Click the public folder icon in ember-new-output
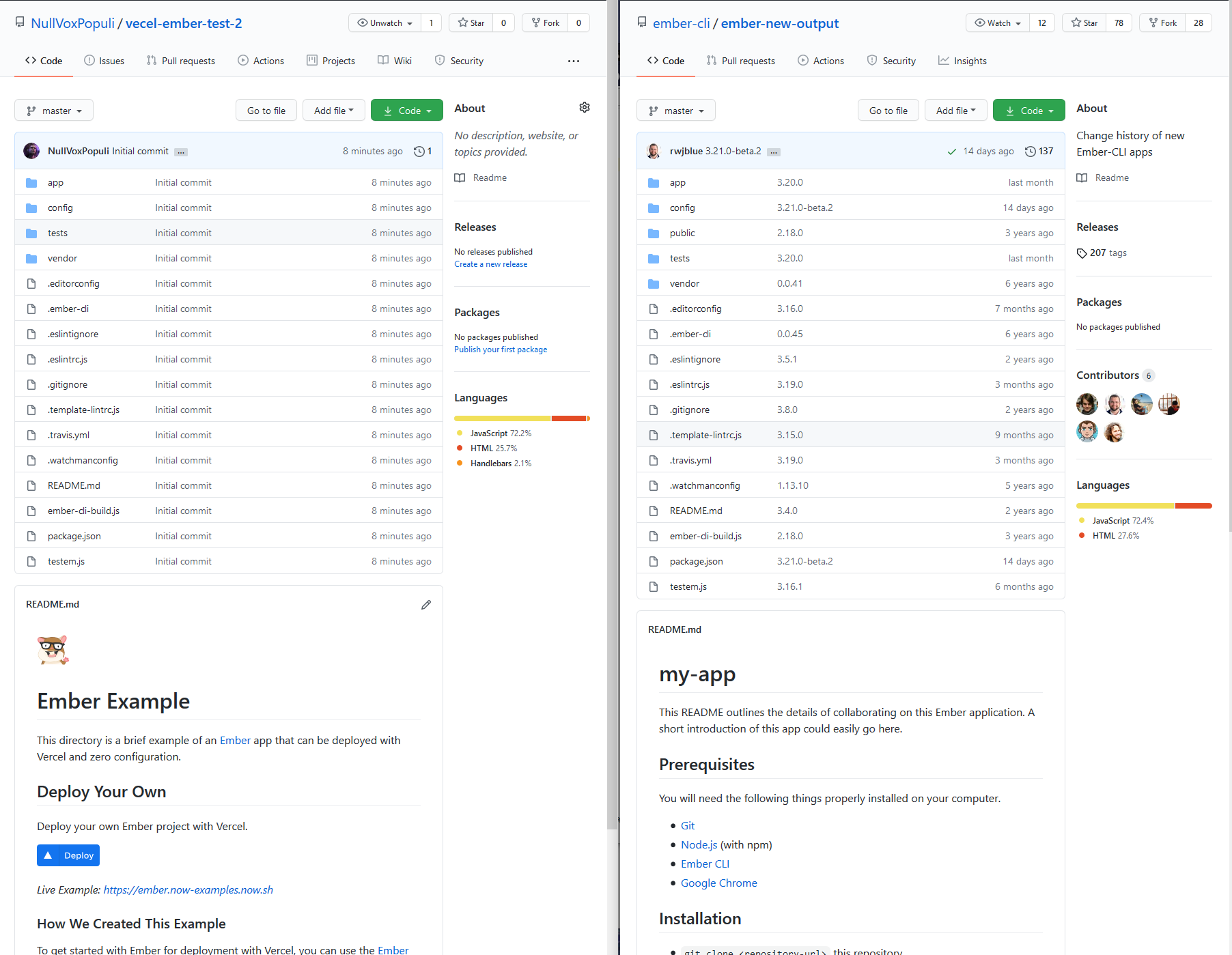Viewport: 1232px width, 955px height. (x=654, y=233)
